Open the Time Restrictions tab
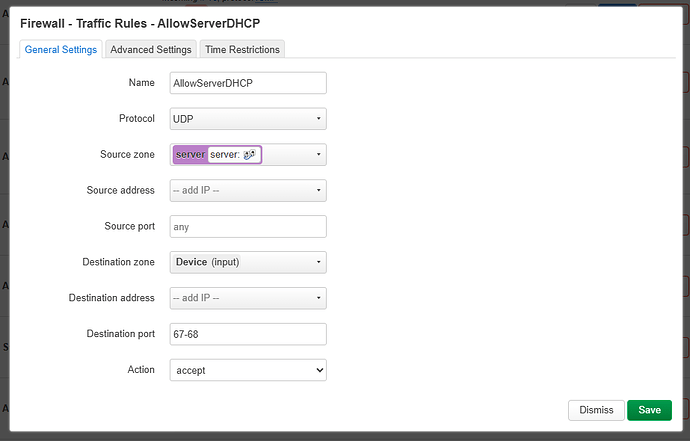 coord(242,49)
